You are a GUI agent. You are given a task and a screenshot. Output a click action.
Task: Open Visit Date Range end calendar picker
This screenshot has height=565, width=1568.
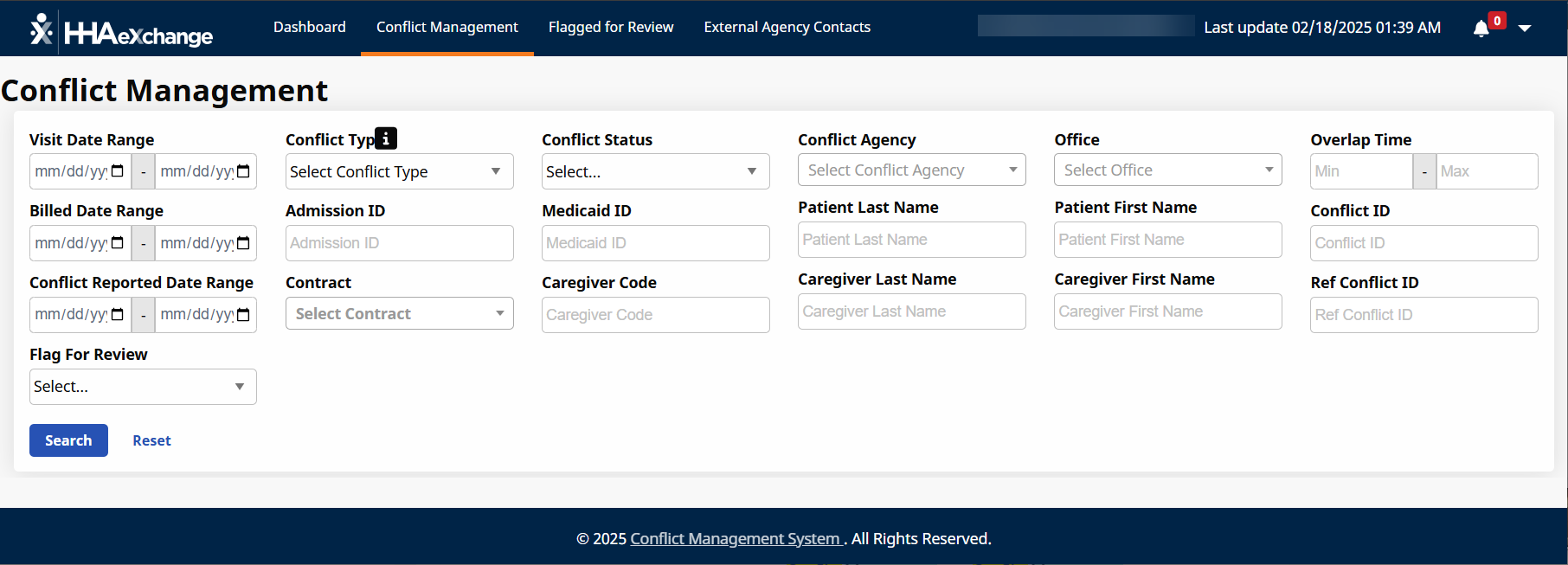pyautogui.click(x=243, y=171)
